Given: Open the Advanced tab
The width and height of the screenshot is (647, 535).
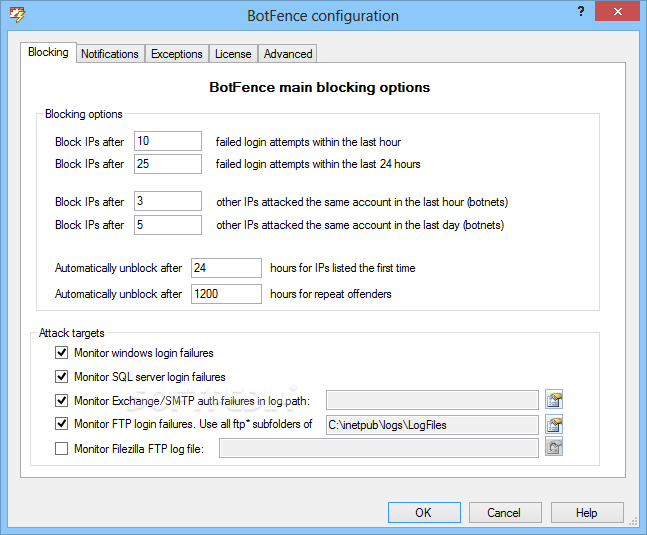Looking at the screenshot, I should tap(288, 54).
